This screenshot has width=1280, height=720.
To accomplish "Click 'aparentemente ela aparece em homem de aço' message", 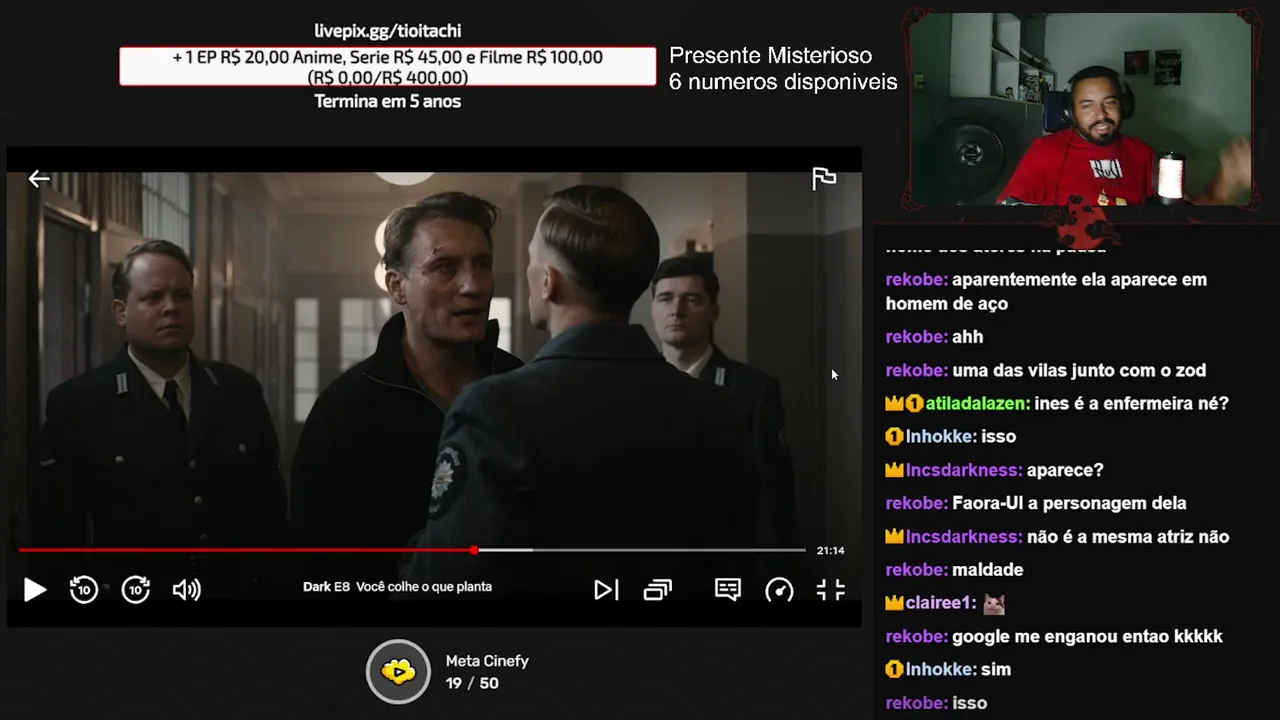I will 1046,291.
